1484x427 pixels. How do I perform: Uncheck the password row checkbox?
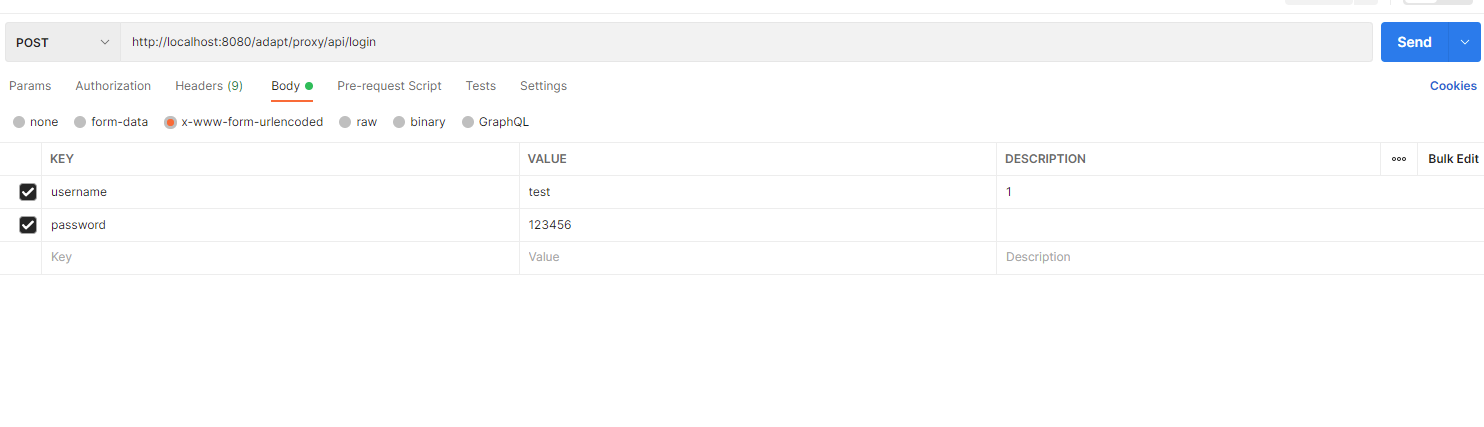click(28, 225)
